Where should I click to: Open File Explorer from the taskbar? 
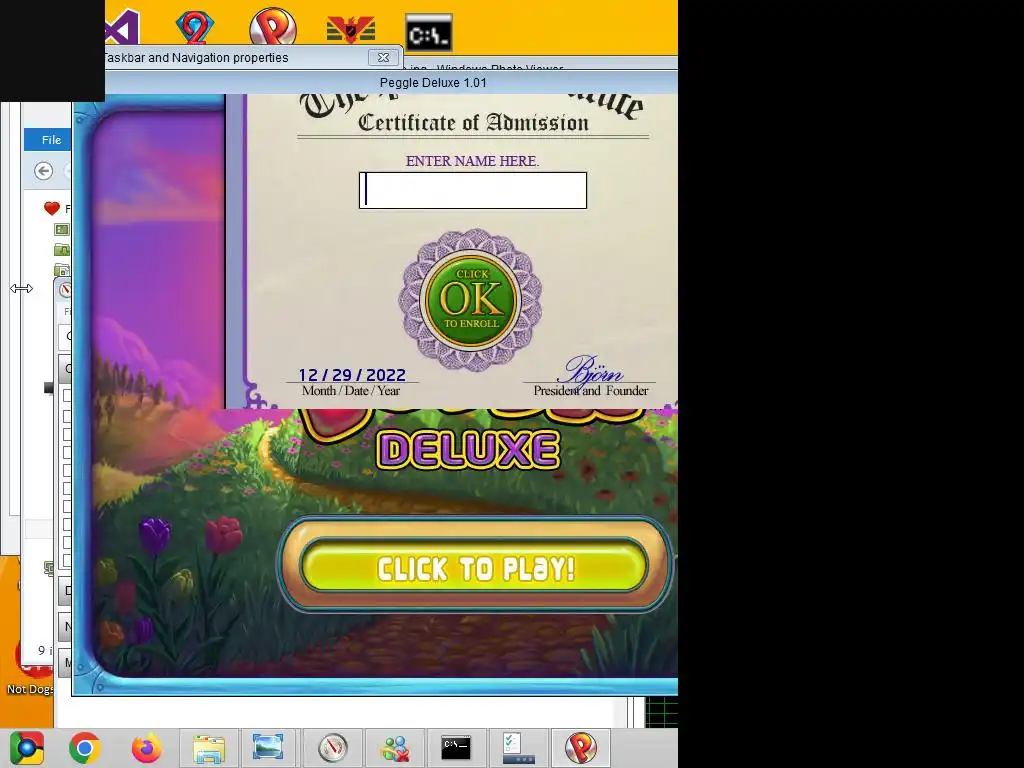[209, 748]
